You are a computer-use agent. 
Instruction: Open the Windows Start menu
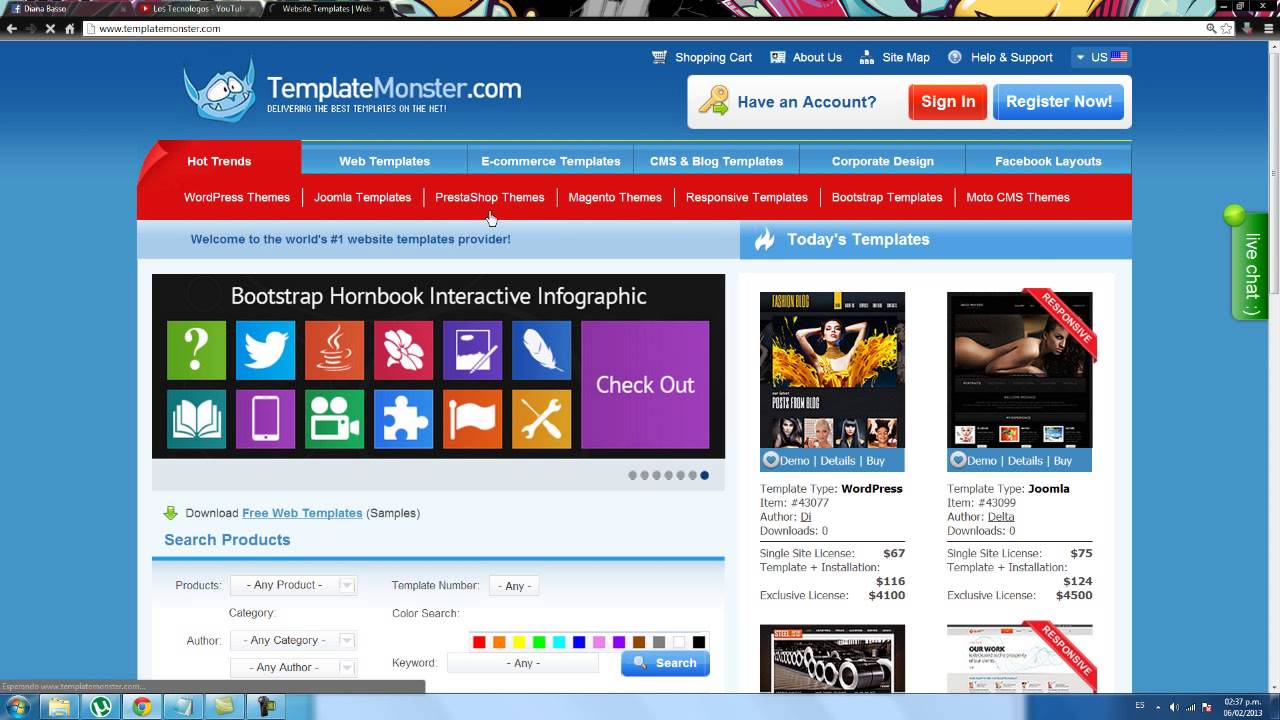tap(19, 706)
